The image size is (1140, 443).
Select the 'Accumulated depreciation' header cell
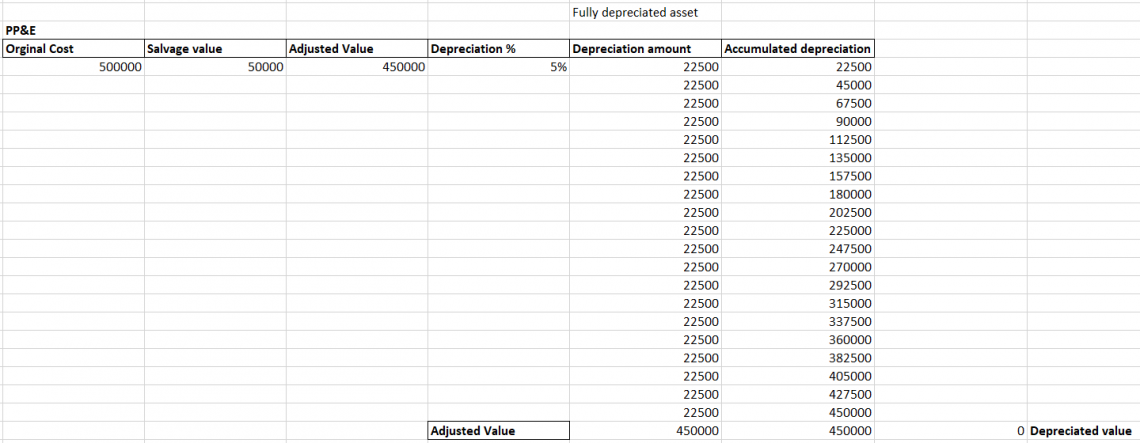click(797, 49)
